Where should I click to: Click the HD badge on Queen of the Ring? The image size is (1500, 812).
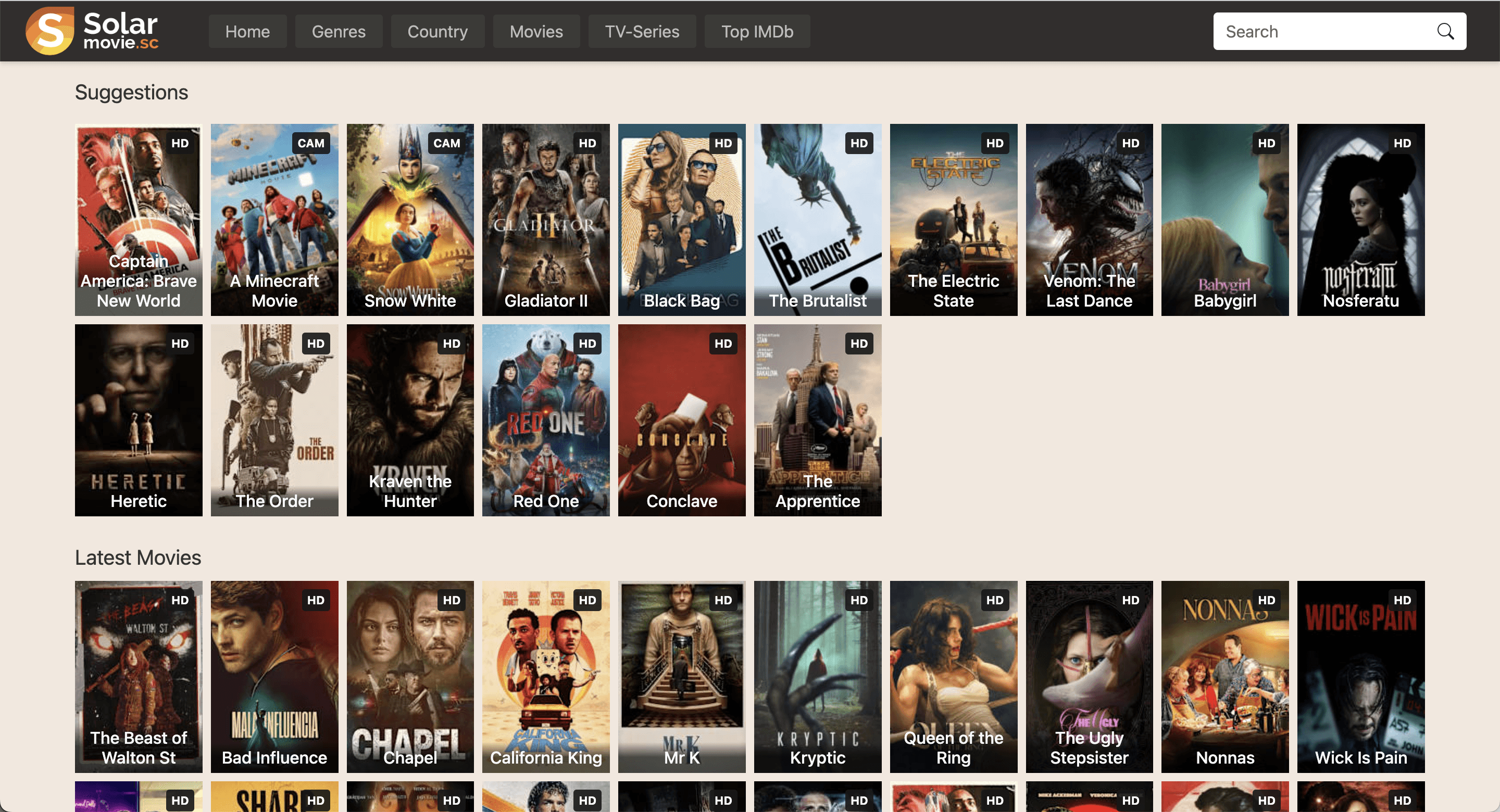click(995, 600)
